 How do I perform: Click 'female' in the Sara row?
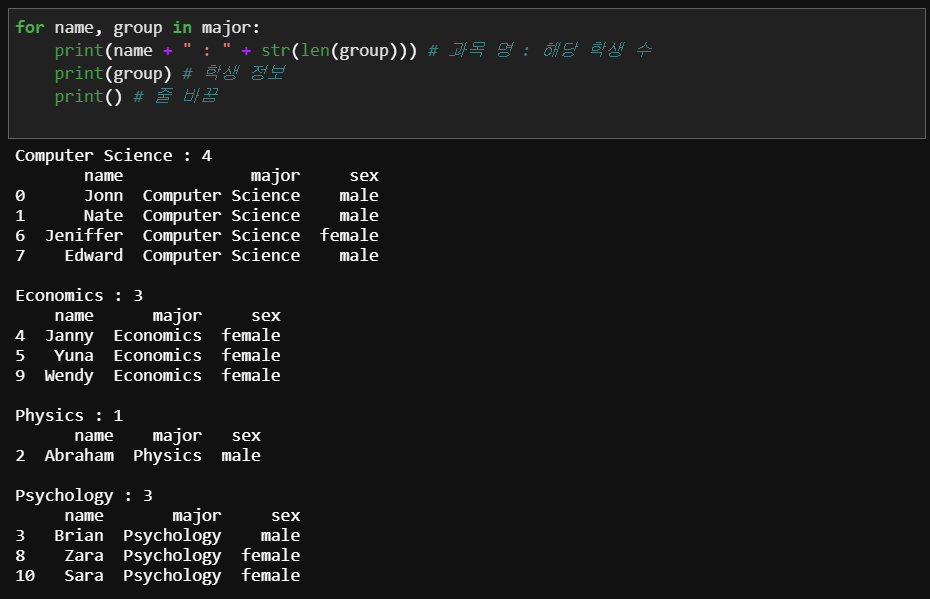tap(270, 575)
